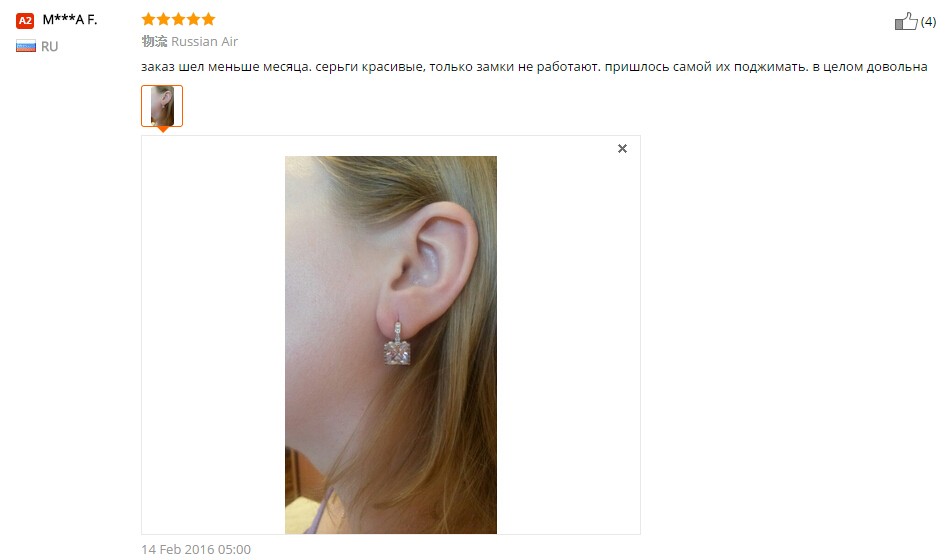Click the orange A2 buyer level badge

[x=25, y=21]
